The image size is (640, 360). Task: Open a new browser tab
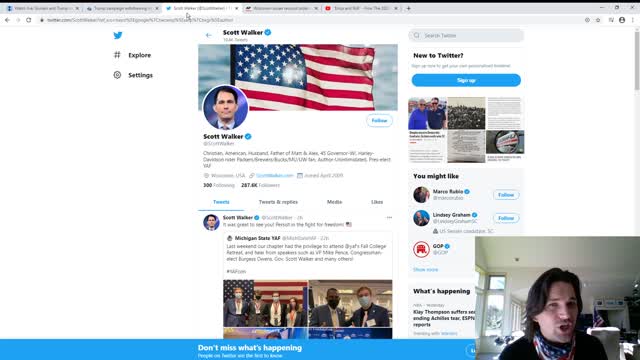tap(408, 8)
